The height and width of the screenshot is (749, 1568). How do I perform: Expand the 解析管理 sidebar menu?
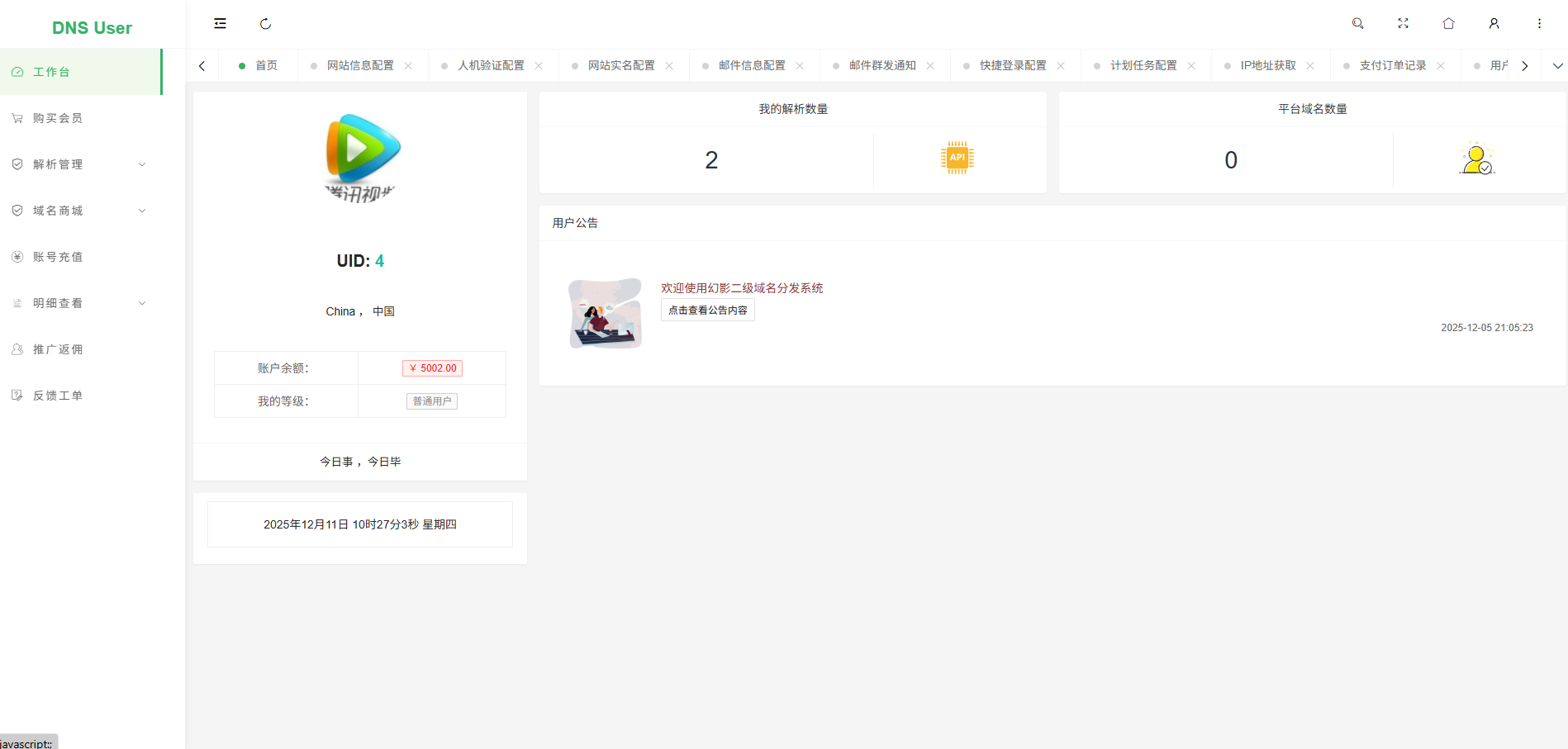(x=80, y=164)
